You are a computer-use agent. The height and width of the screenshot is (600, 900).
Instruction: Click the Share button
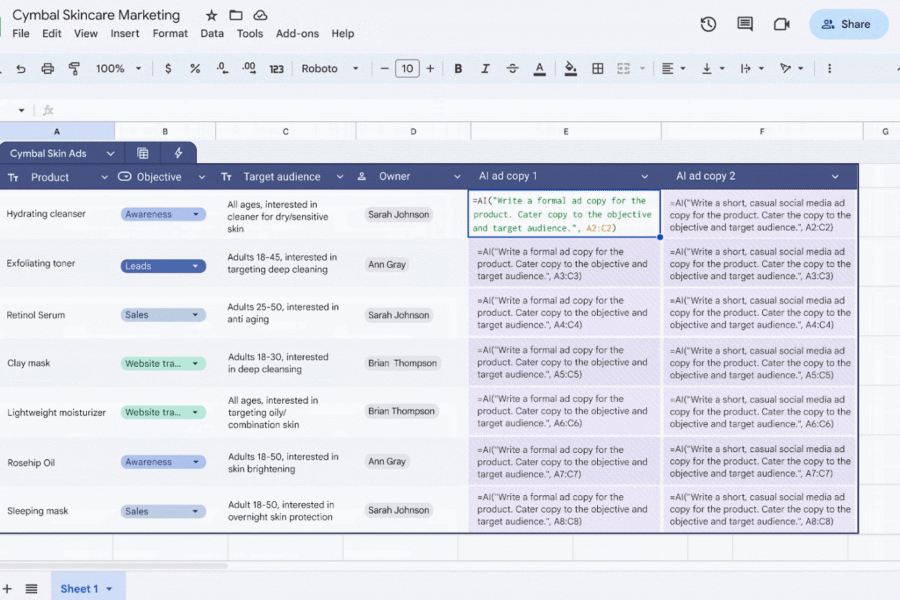point(848,24)
